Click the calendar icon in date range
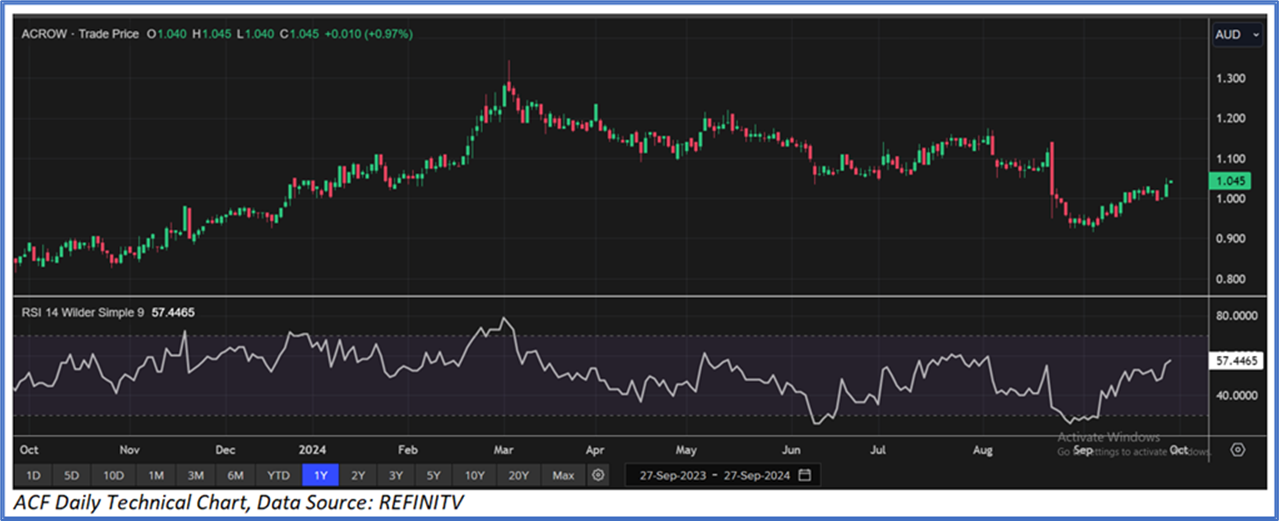The width and height of the screenshot is (1279, 521). [x=805, y=474]
